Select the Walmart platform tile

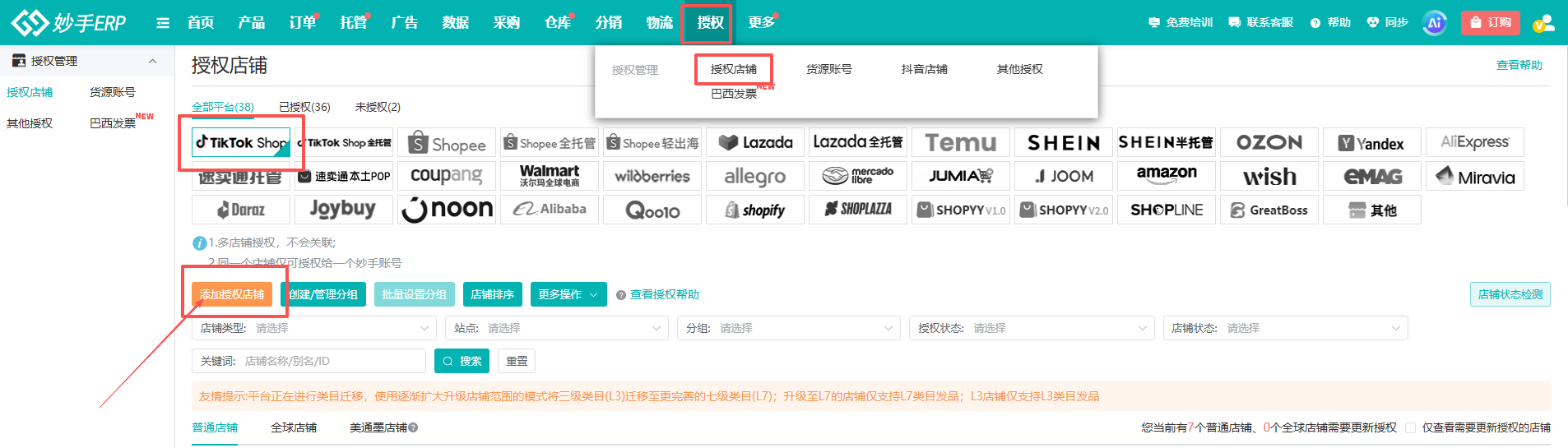pos(550,176)
